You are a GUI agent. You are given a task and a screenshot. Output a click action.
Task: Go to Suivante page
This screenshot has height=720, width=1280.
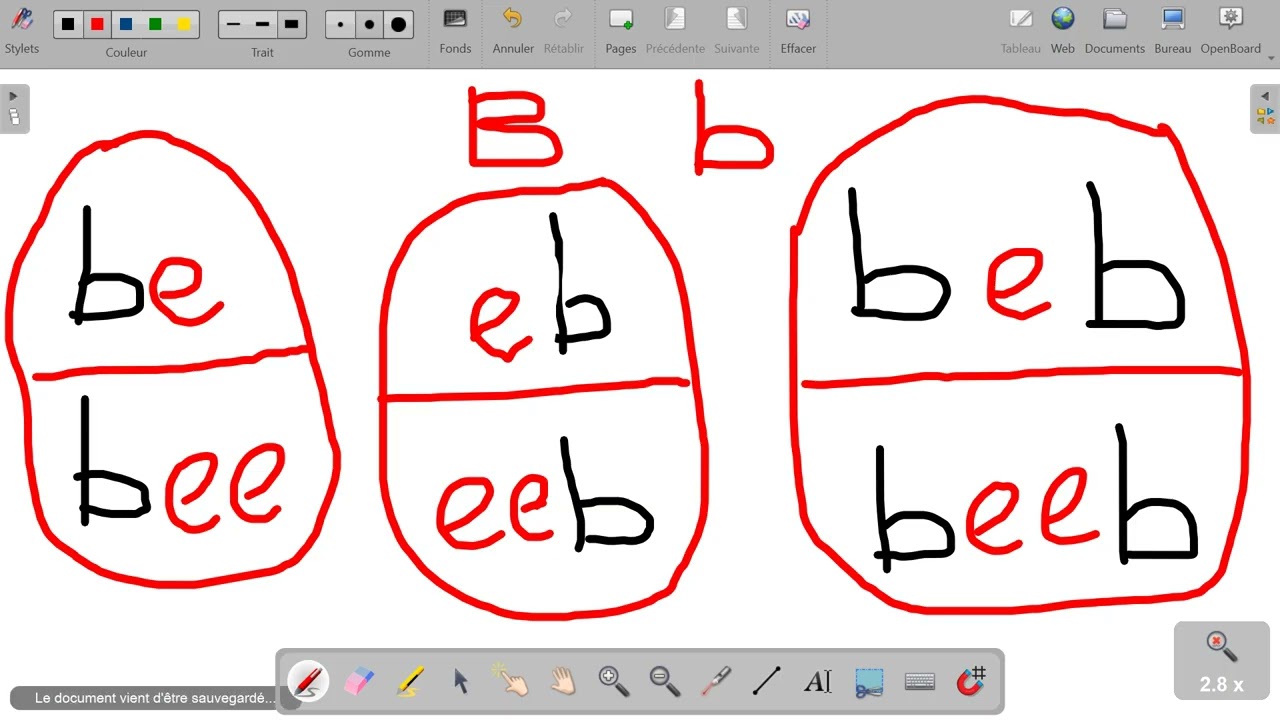coord(737,30)
